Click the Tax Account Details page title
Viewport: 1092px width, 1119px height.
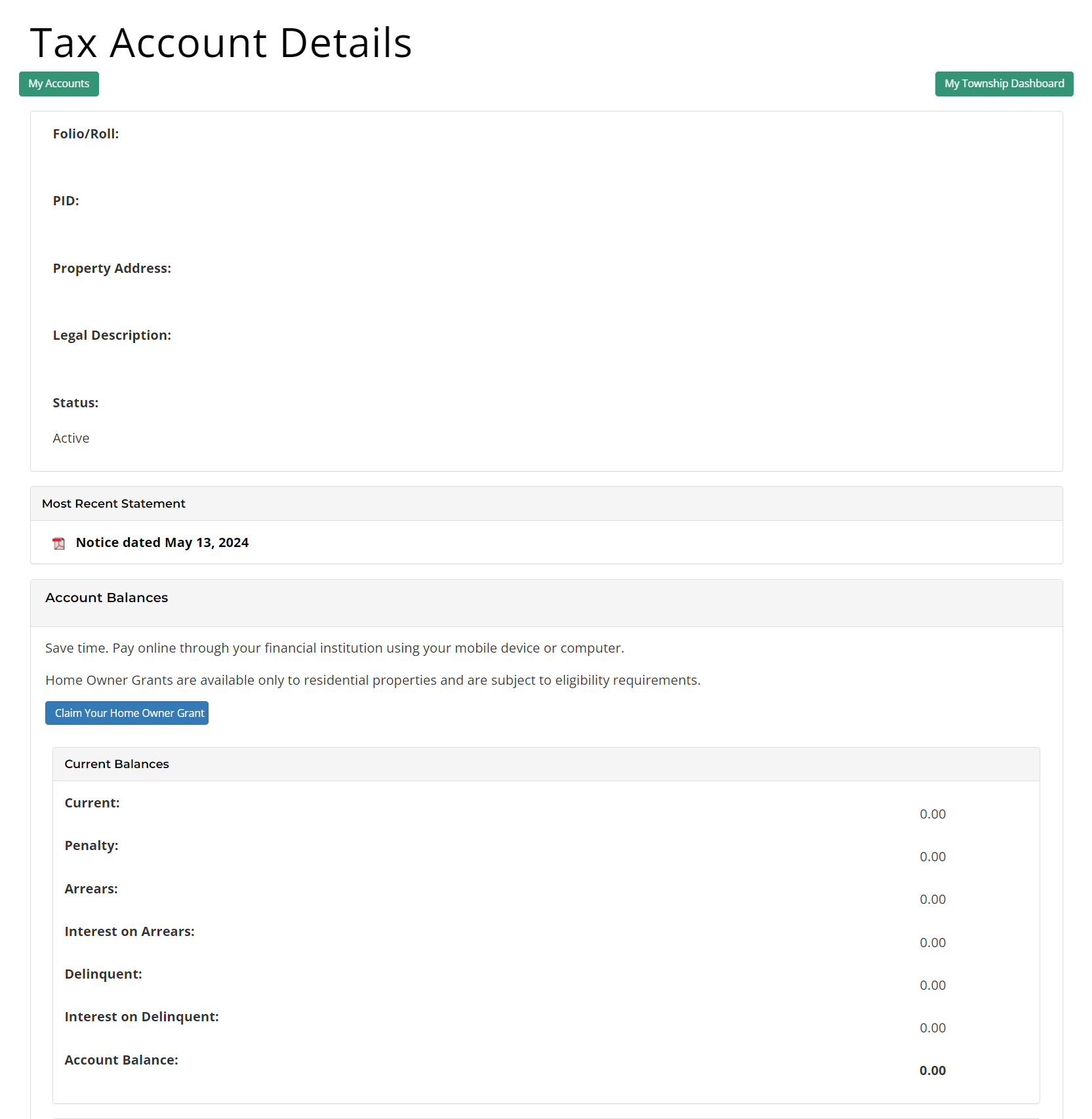pyautogui.click(x=220, y=43)
